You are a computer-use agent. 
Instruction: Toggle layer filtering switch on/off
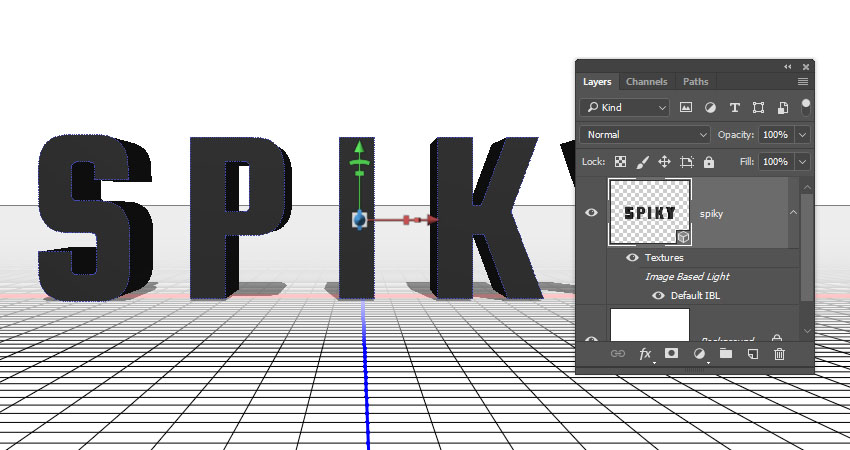[x=806, y=107]
